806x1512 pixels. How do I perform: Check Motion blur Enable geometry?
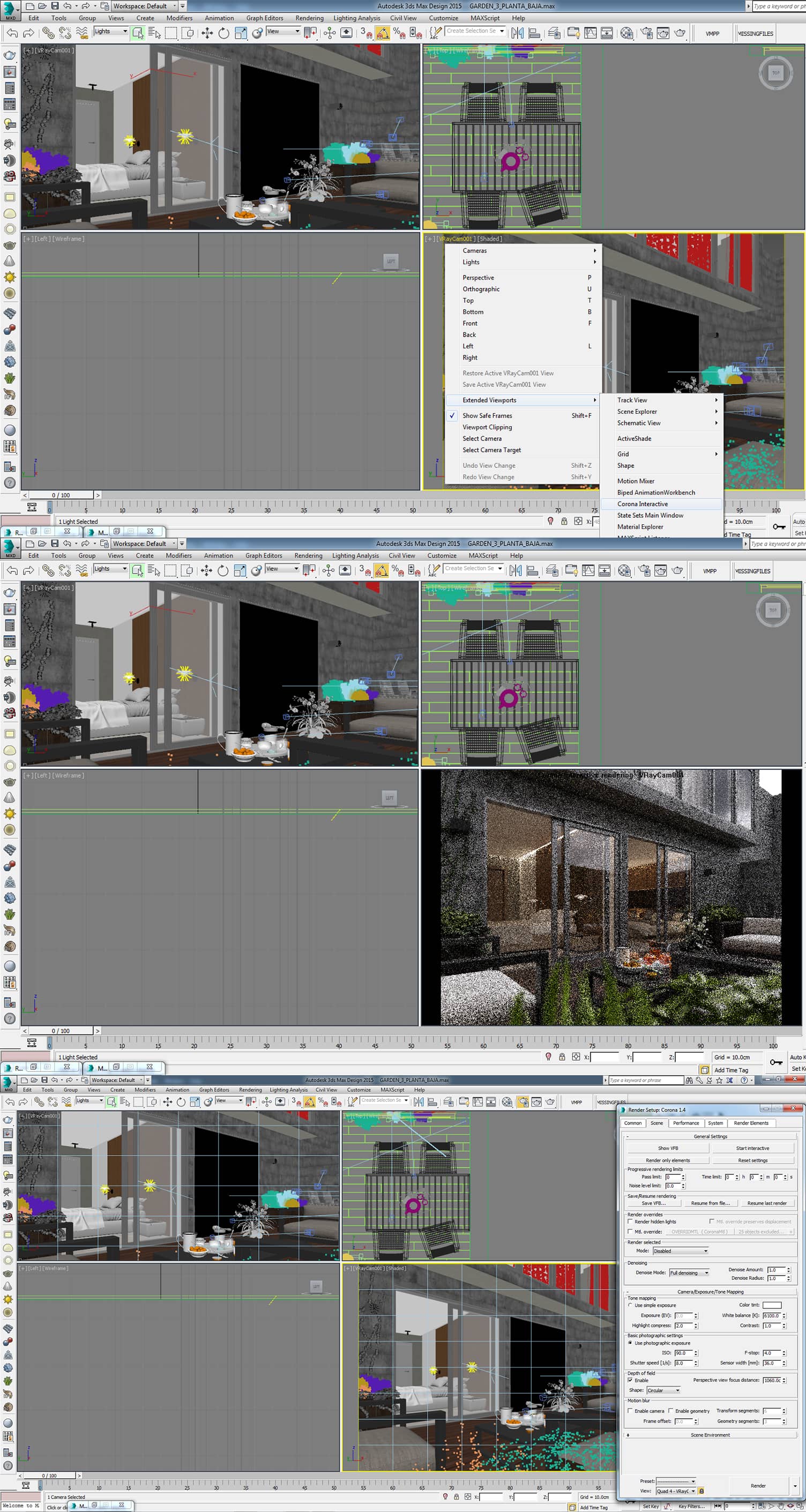[x=671, y=1411]
